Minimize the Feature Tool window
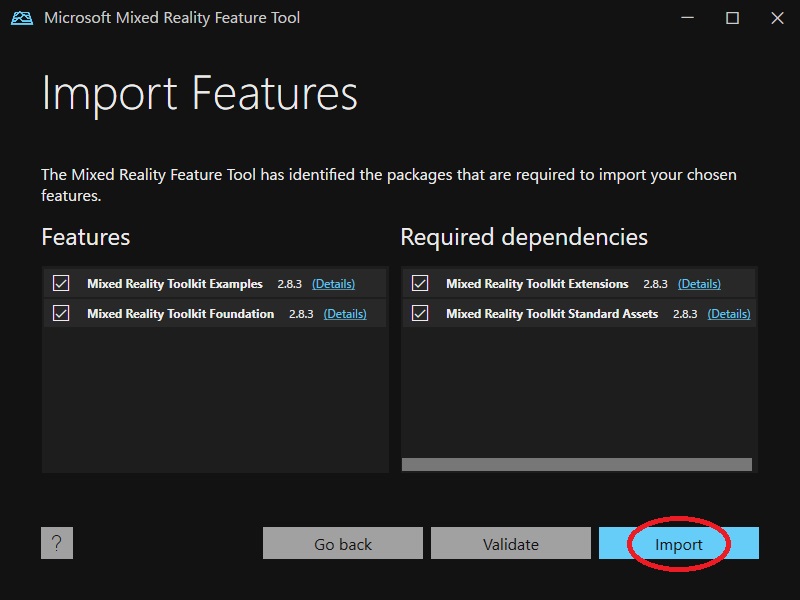This screenshot has width=800, height=600. point(687,18)
